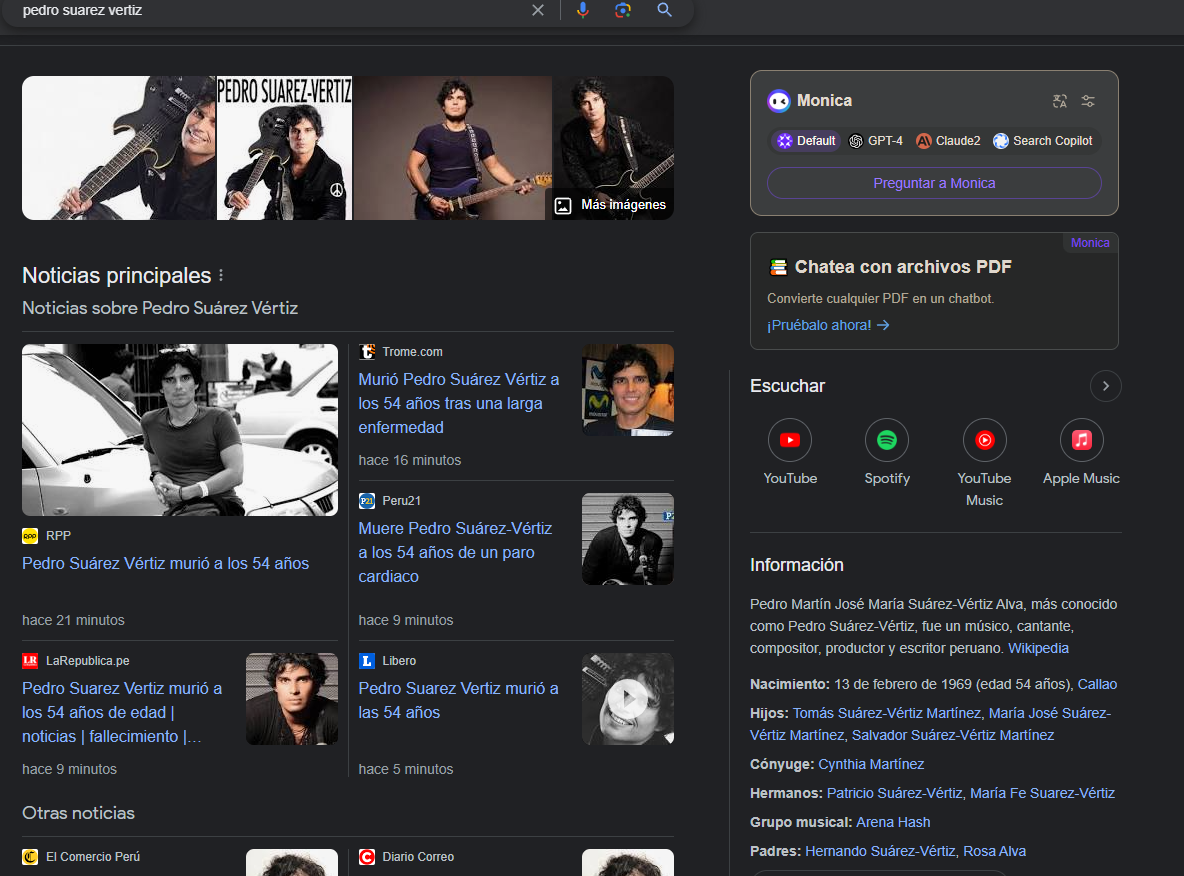Open the LaRepublica.pe article thumbnail
Viewport: 1184px width, 876px height.
[292, 699]
